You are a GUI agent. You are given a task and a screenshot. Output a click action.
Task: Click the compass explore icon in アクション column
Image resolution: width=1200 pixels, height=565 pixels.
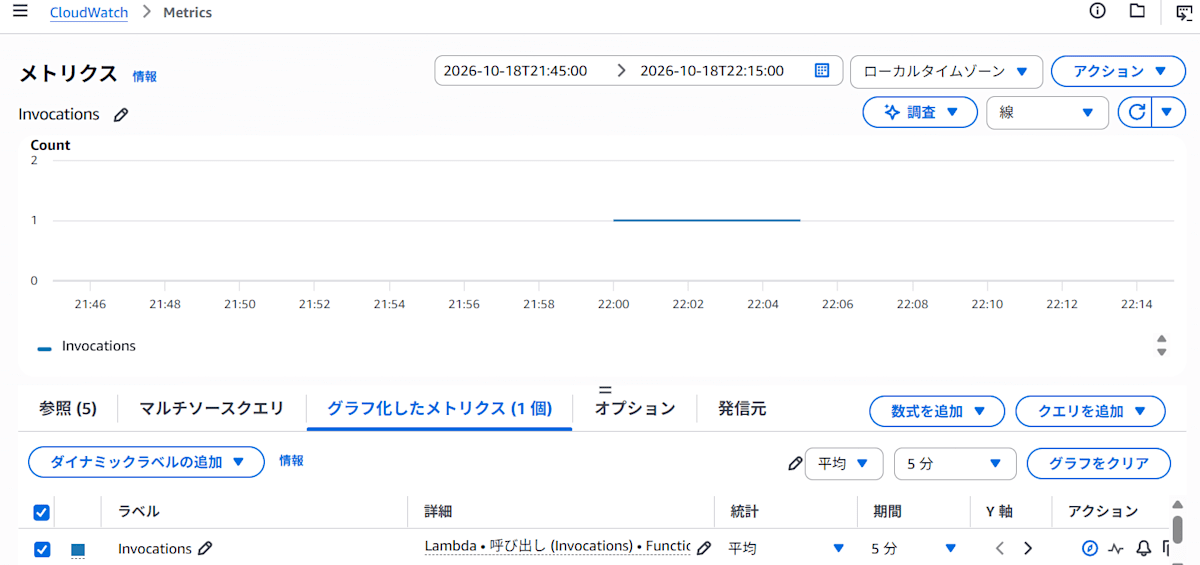[x=1090, y=548]
